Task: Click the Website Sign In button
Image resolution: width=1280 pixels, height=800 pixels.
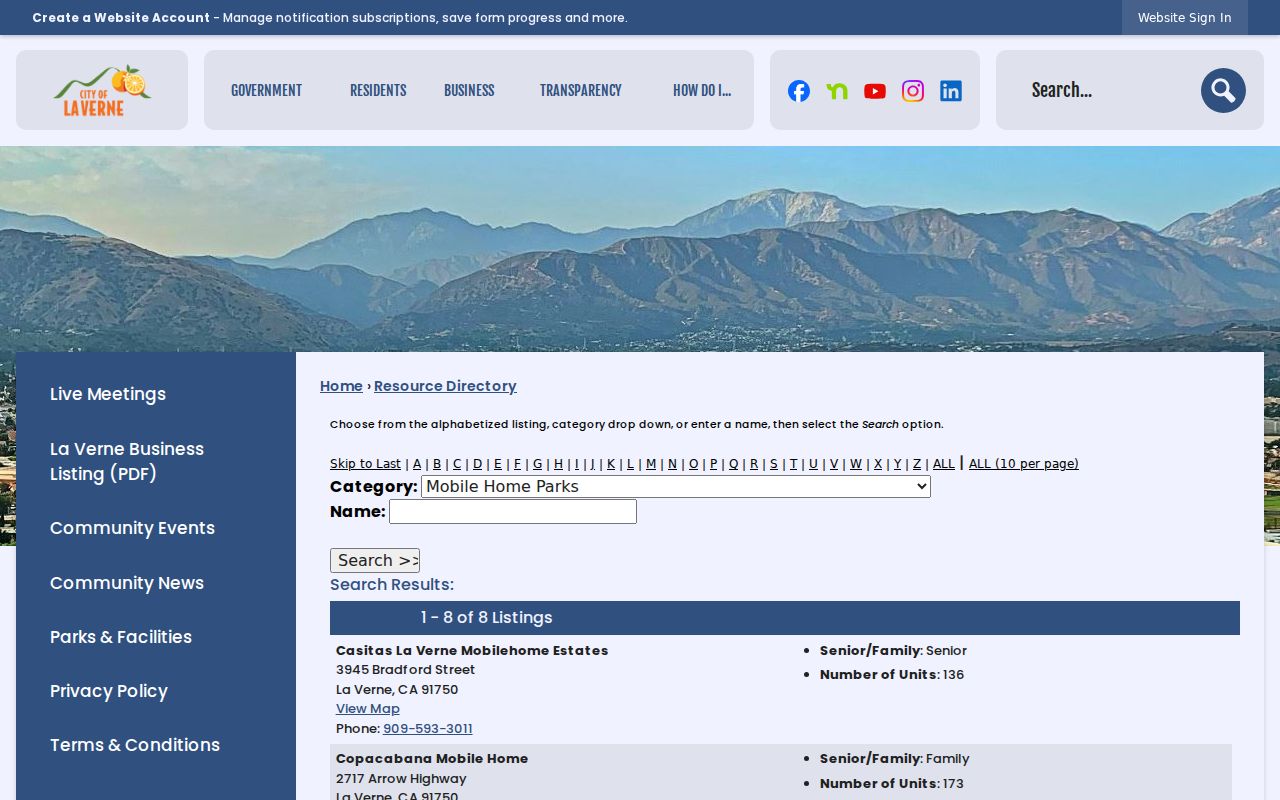Action: pyautogui.click(x=1185, y=17)
